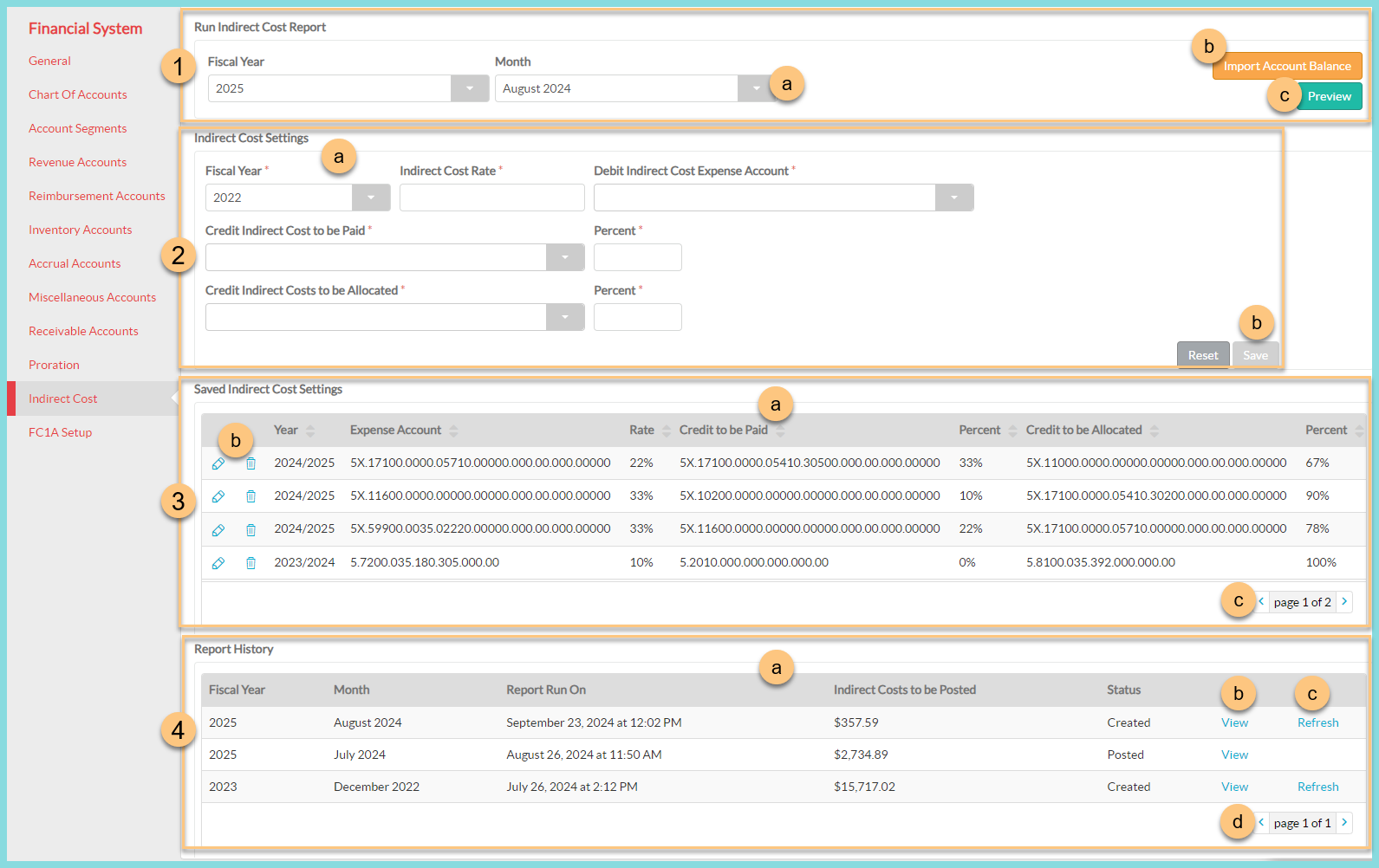The image size is (1379, 868).
Task: Click Import Account Balance button
Action: point(1286,66)
